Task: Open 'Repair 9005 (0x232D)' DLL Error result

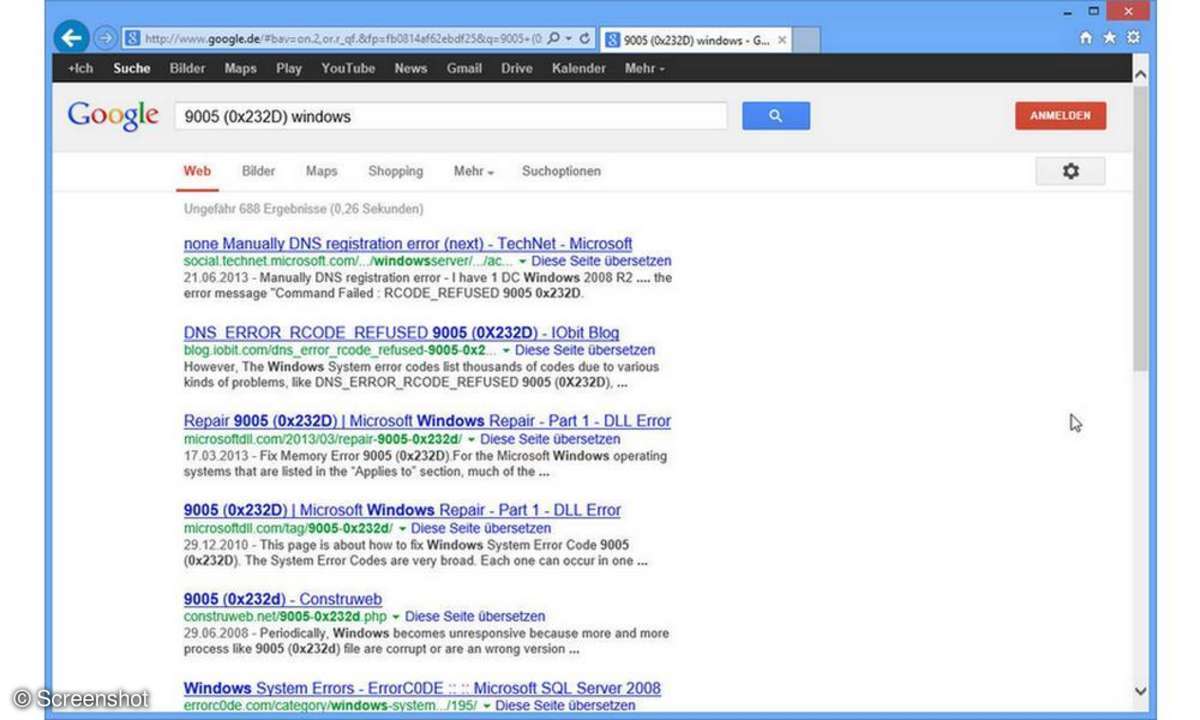Action: tap(427, 421)
